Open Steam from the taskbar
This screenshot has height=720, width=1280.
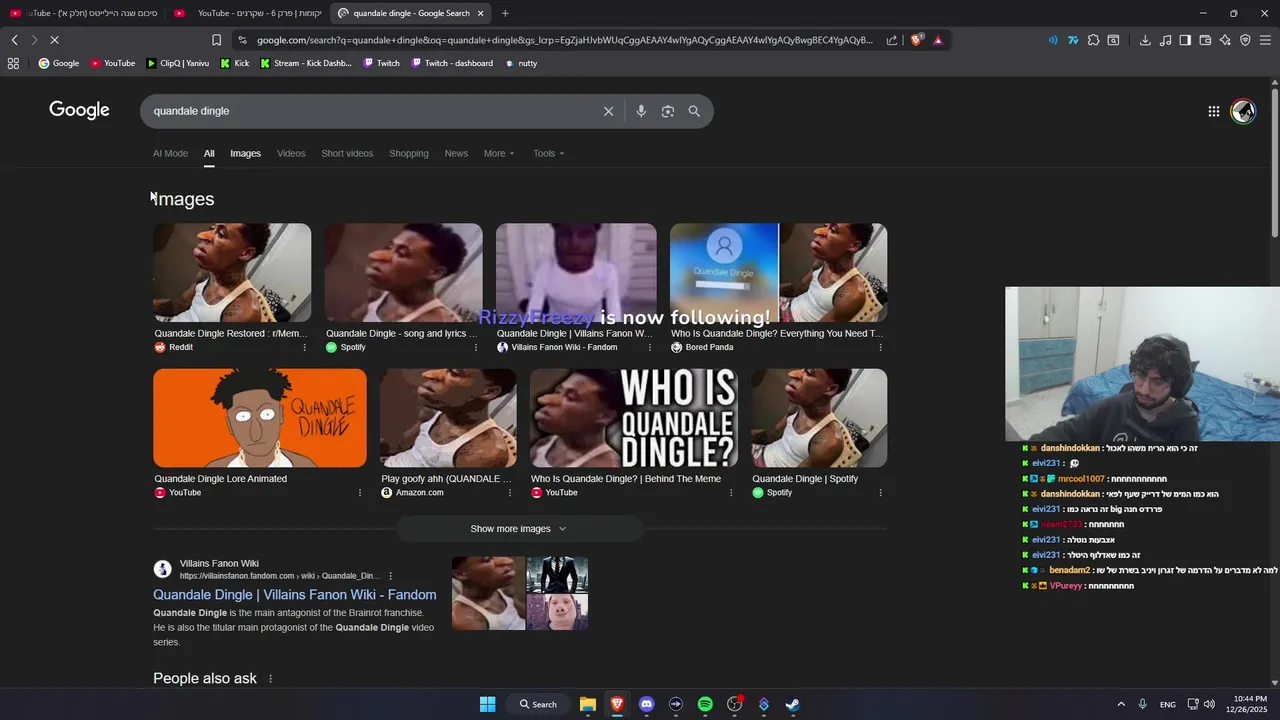pyautogui.click(x=792, y=704)
